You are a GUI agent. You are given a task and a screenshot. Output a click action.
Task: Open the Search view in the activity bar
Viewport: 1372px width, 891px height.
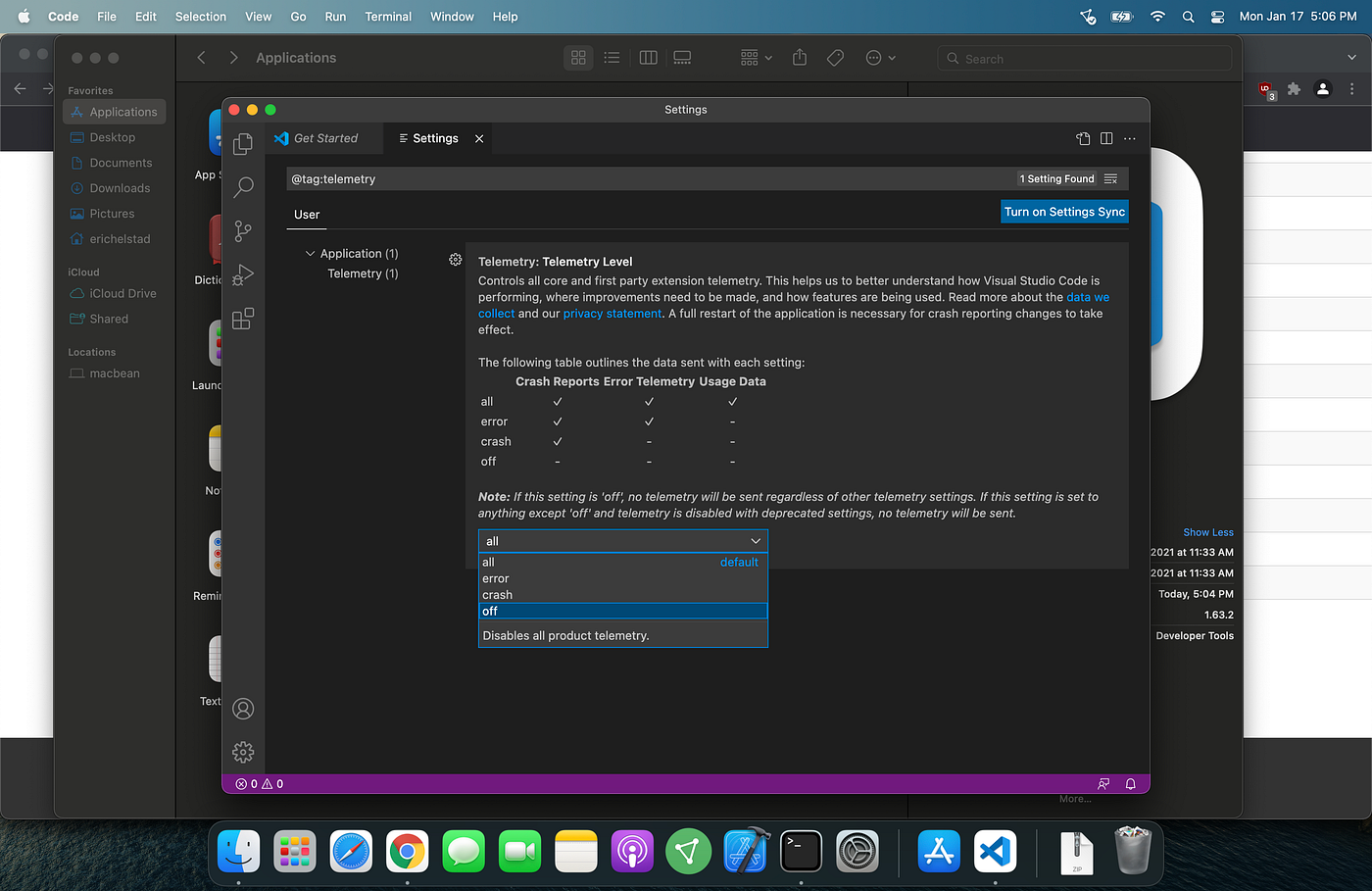243,187
